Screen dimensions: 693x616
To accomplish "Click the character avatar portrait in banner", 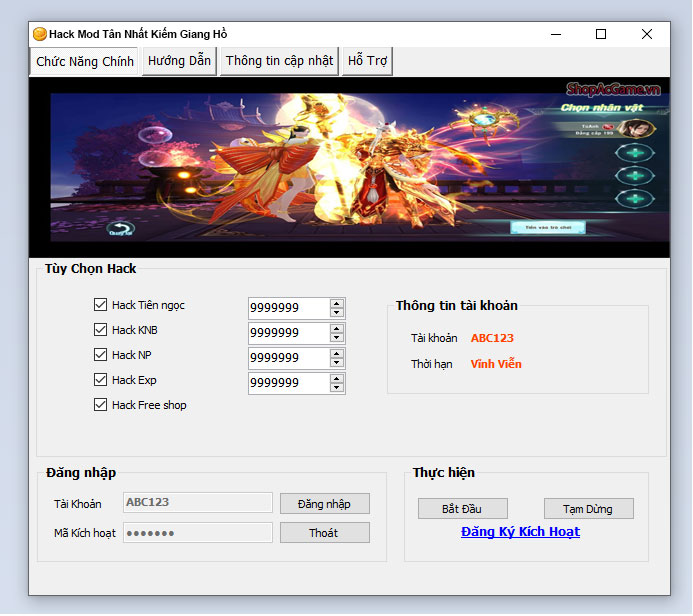I will [x=636, y=129].
